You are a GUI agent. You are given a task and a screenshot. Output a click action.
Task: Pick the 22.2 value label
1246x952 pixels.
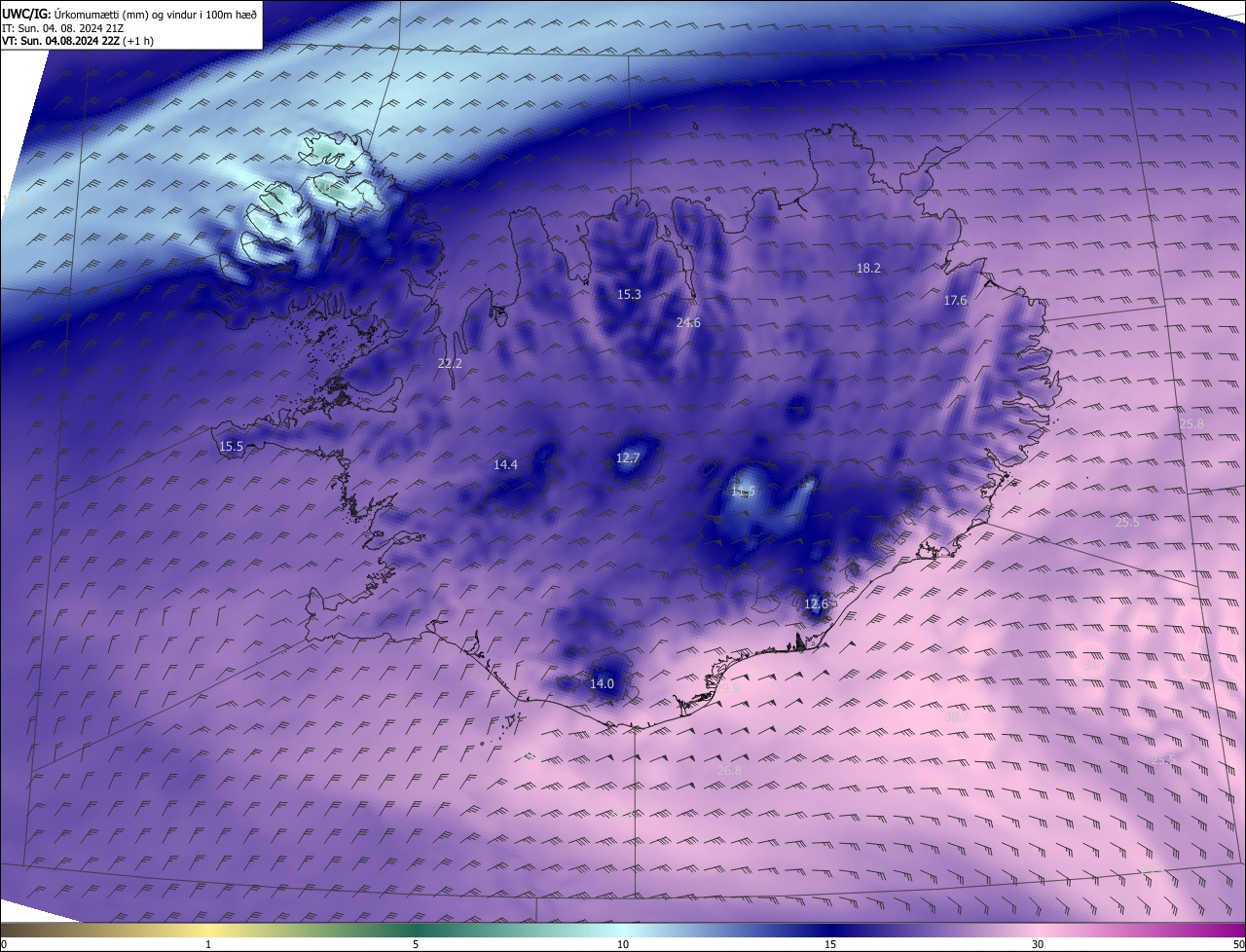point(450,363)
